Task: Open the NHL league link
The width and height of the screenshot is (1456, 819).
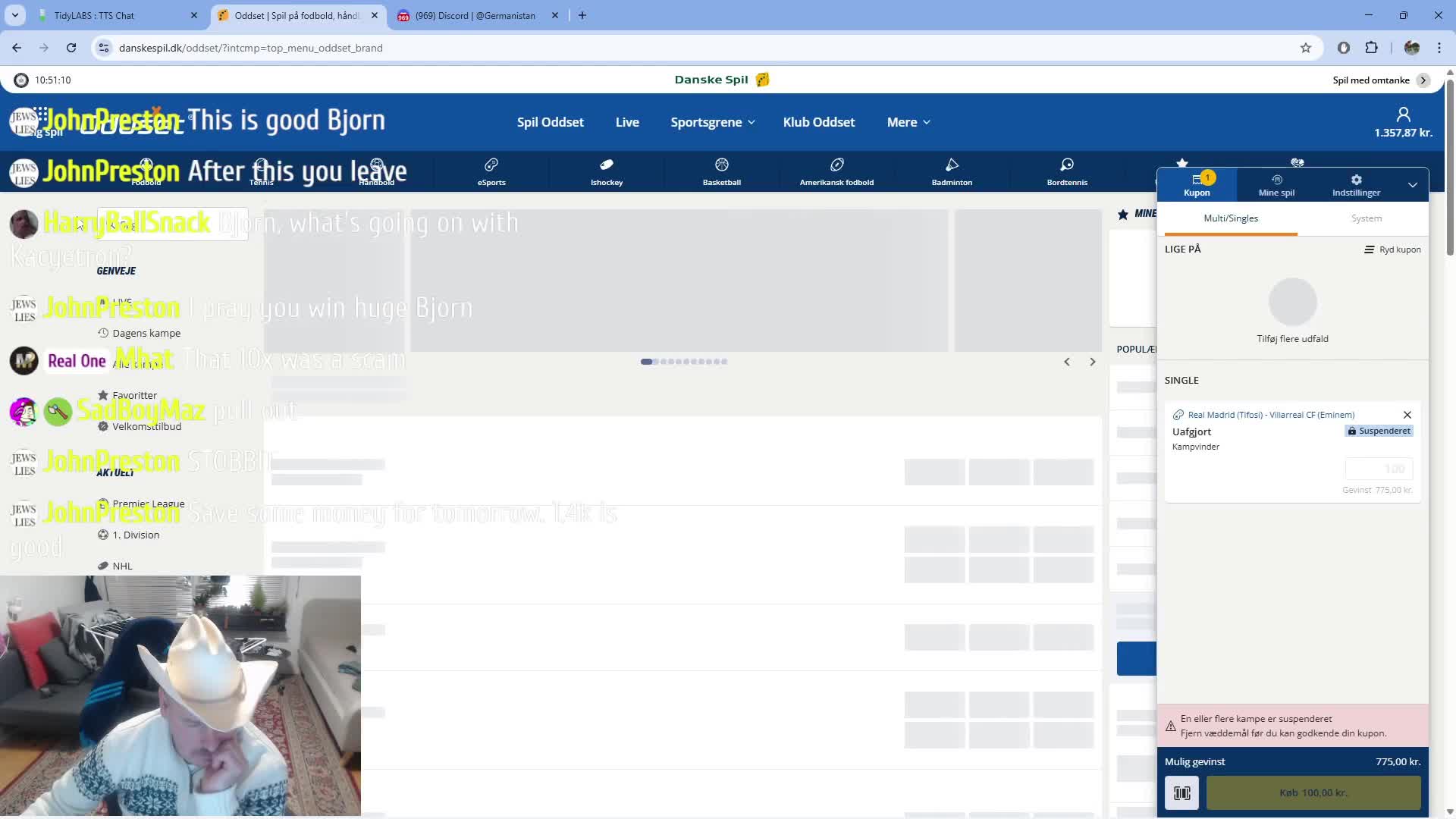Action: coord(115,566)
